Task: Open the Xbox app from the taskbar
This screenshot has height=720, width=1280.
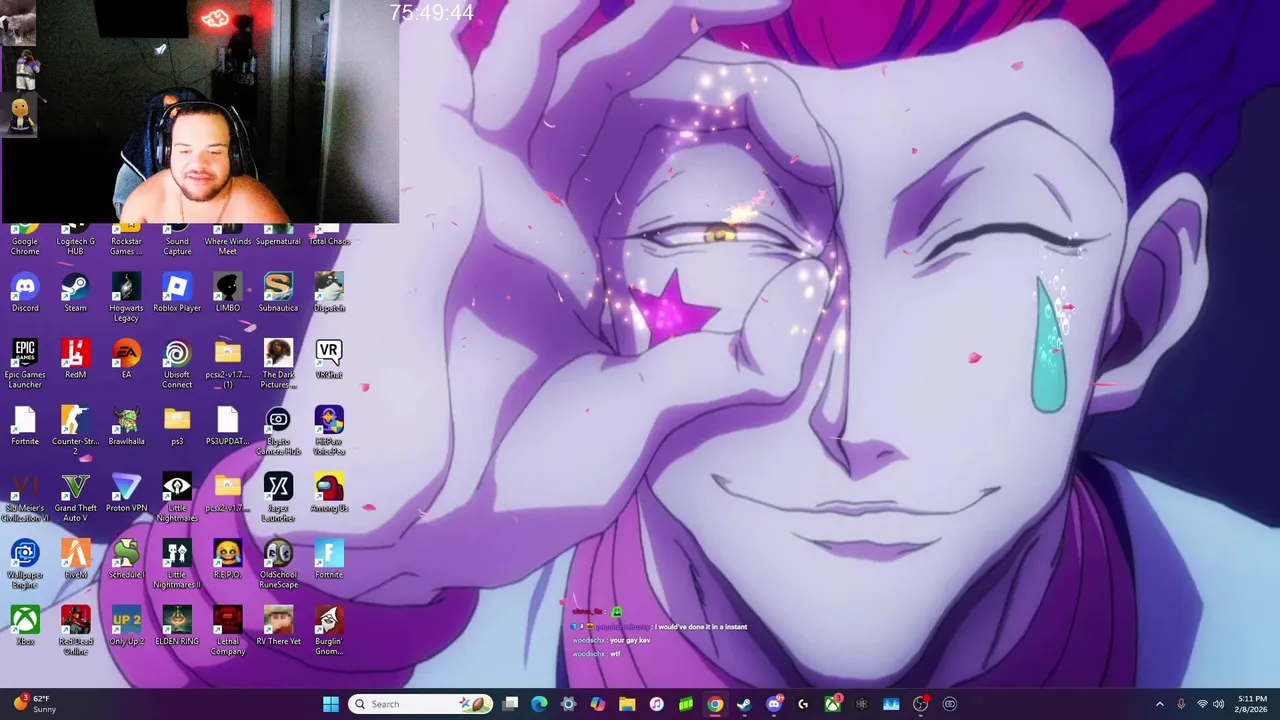Action: [x=832, y=704]
